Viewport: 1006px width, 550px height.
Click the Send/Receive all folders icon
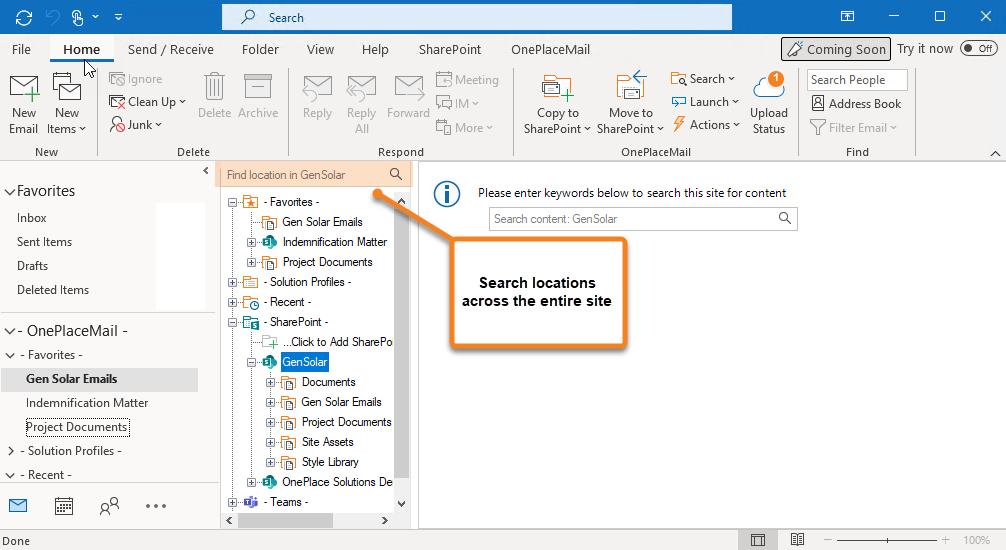[x=24, y=17]
